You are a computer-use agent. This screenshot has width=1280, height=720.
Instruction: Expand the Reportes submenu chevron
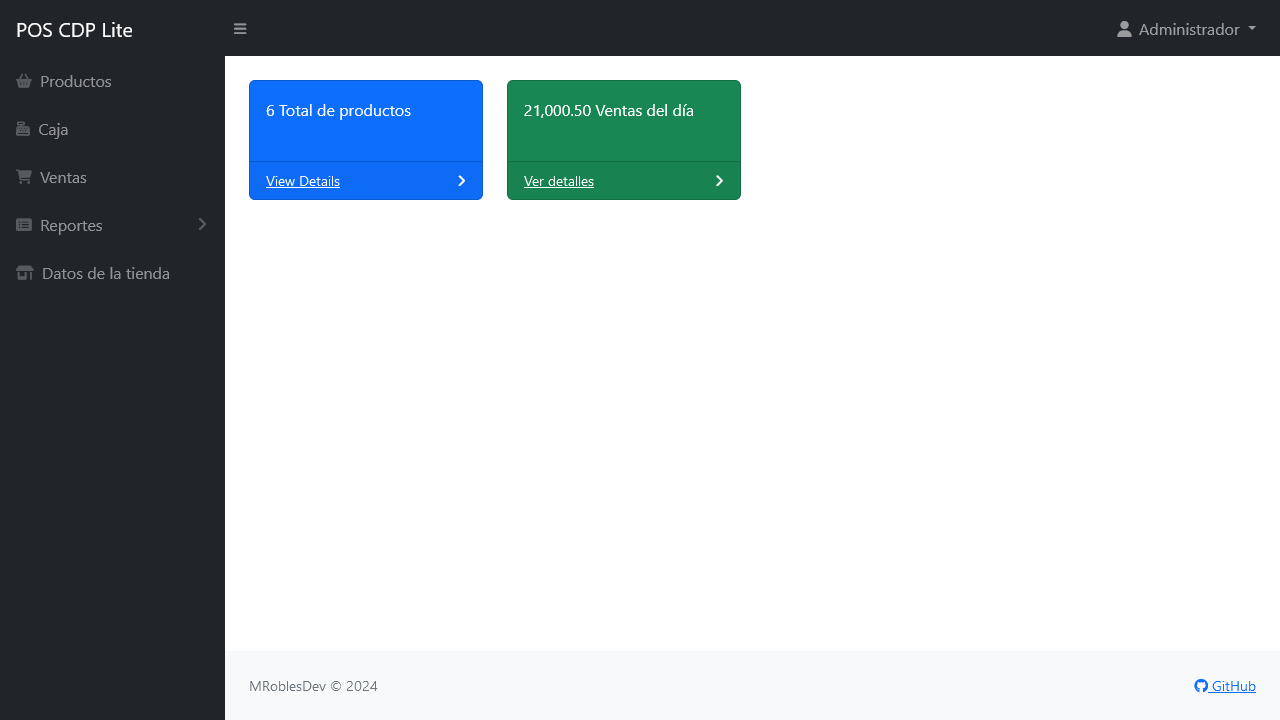point(202,224)
